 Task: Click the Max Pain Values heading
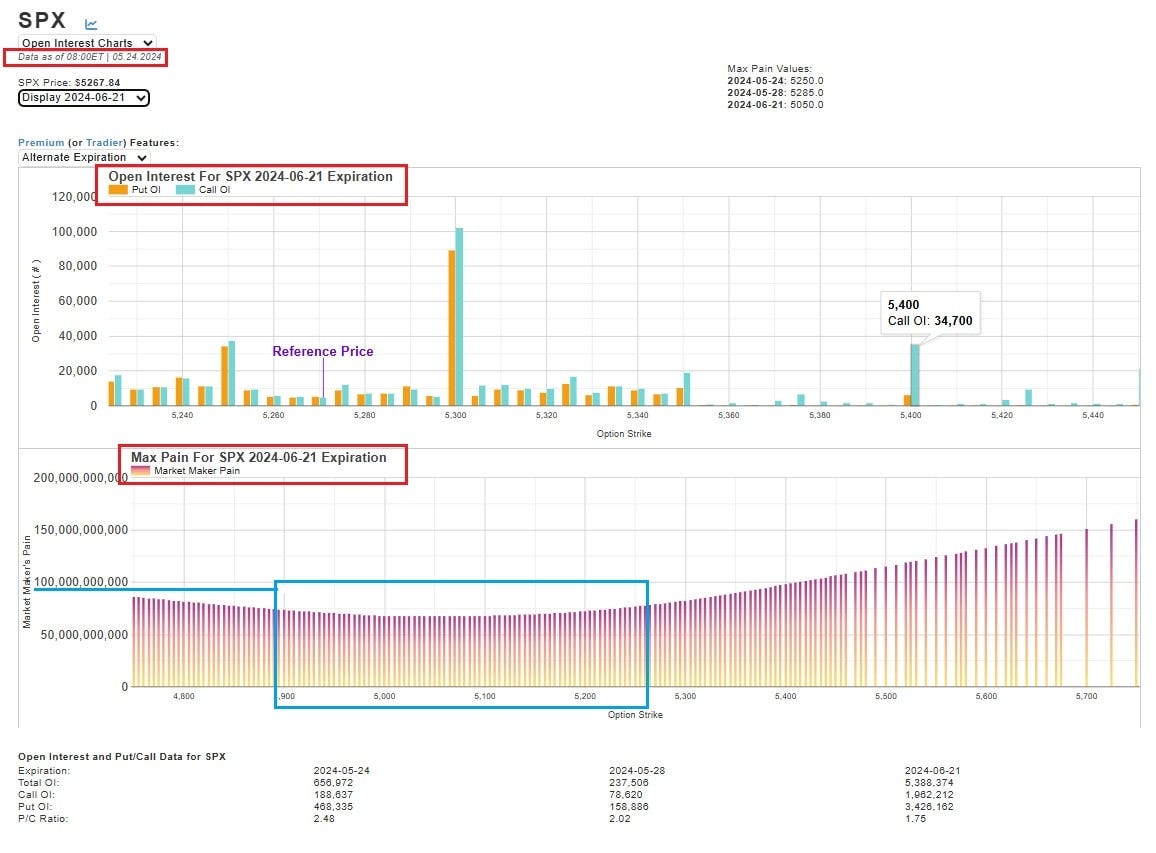[770, 69]
